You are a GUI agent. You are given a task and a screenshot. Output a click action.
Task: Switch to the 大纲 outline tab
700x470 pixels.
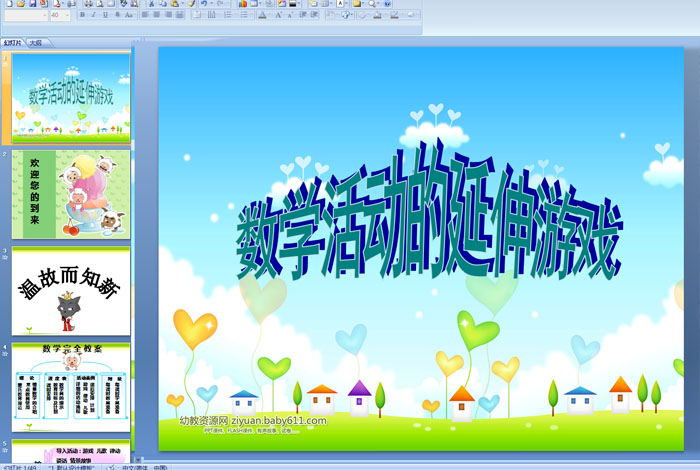(36, 43)
